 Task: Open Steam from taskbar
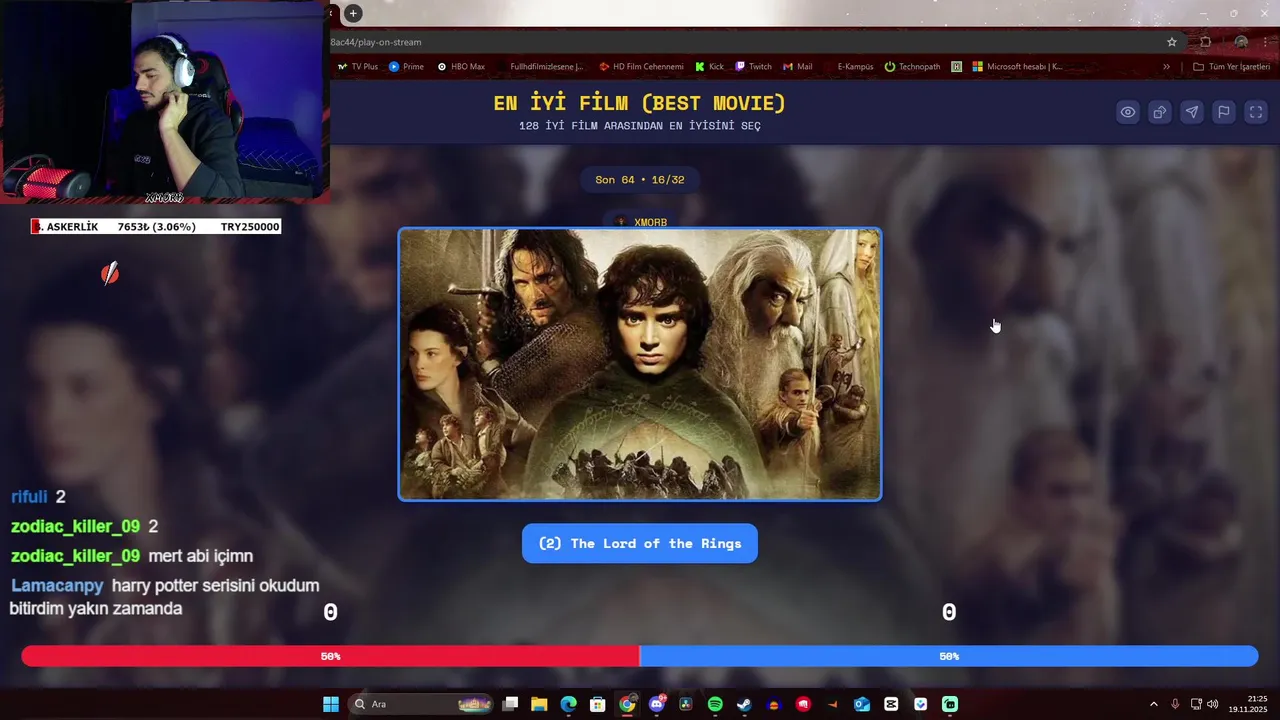coord(744,704)
